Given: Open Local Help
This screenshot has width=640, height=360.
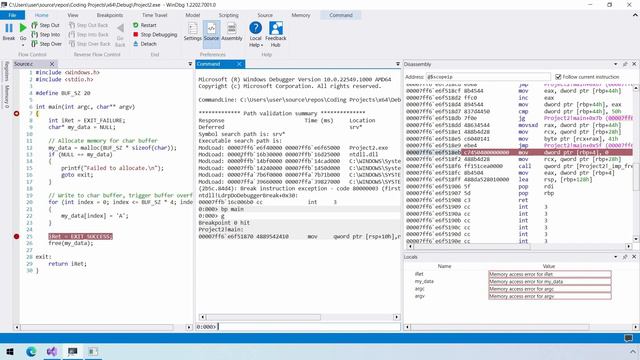Looking at the screenshot, I should pos(256,34).
